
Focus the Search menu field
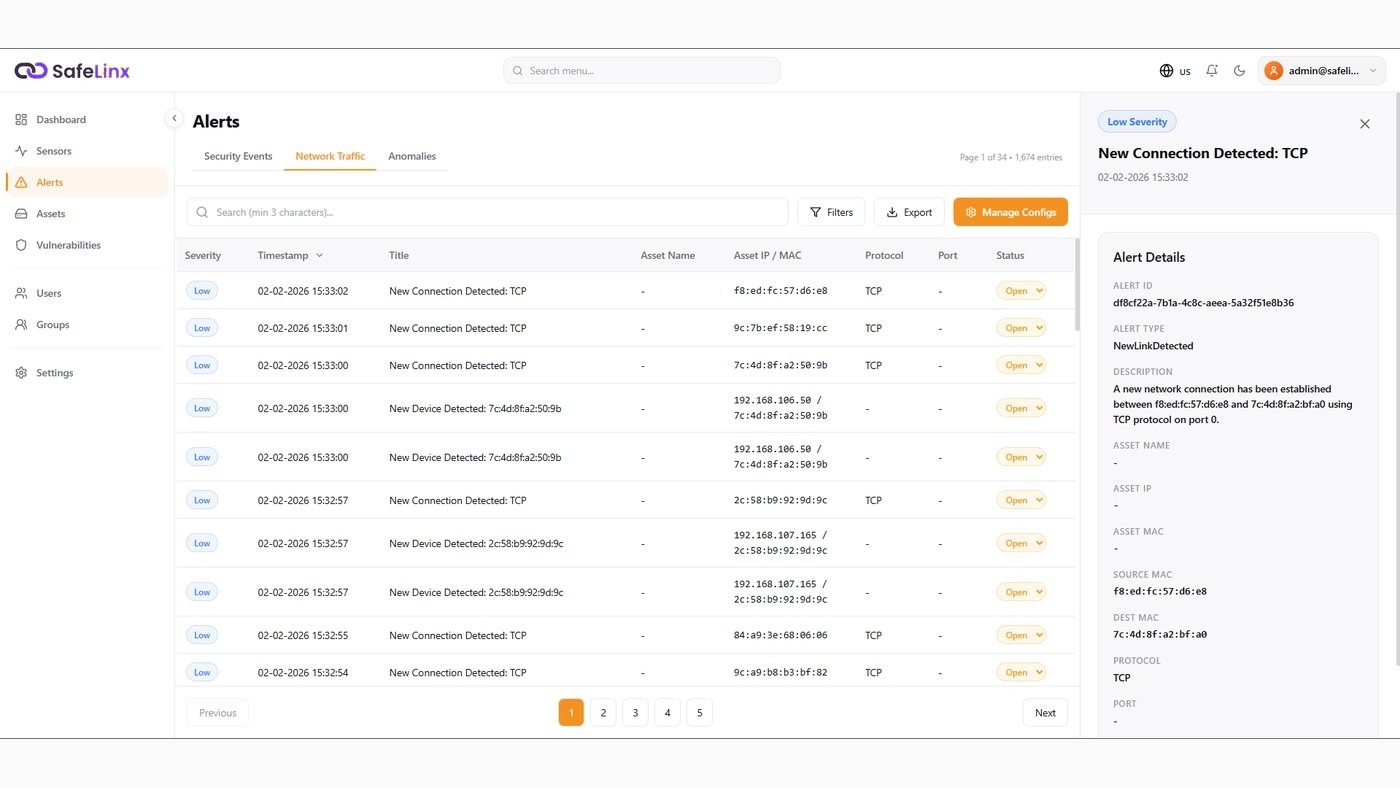641,71
